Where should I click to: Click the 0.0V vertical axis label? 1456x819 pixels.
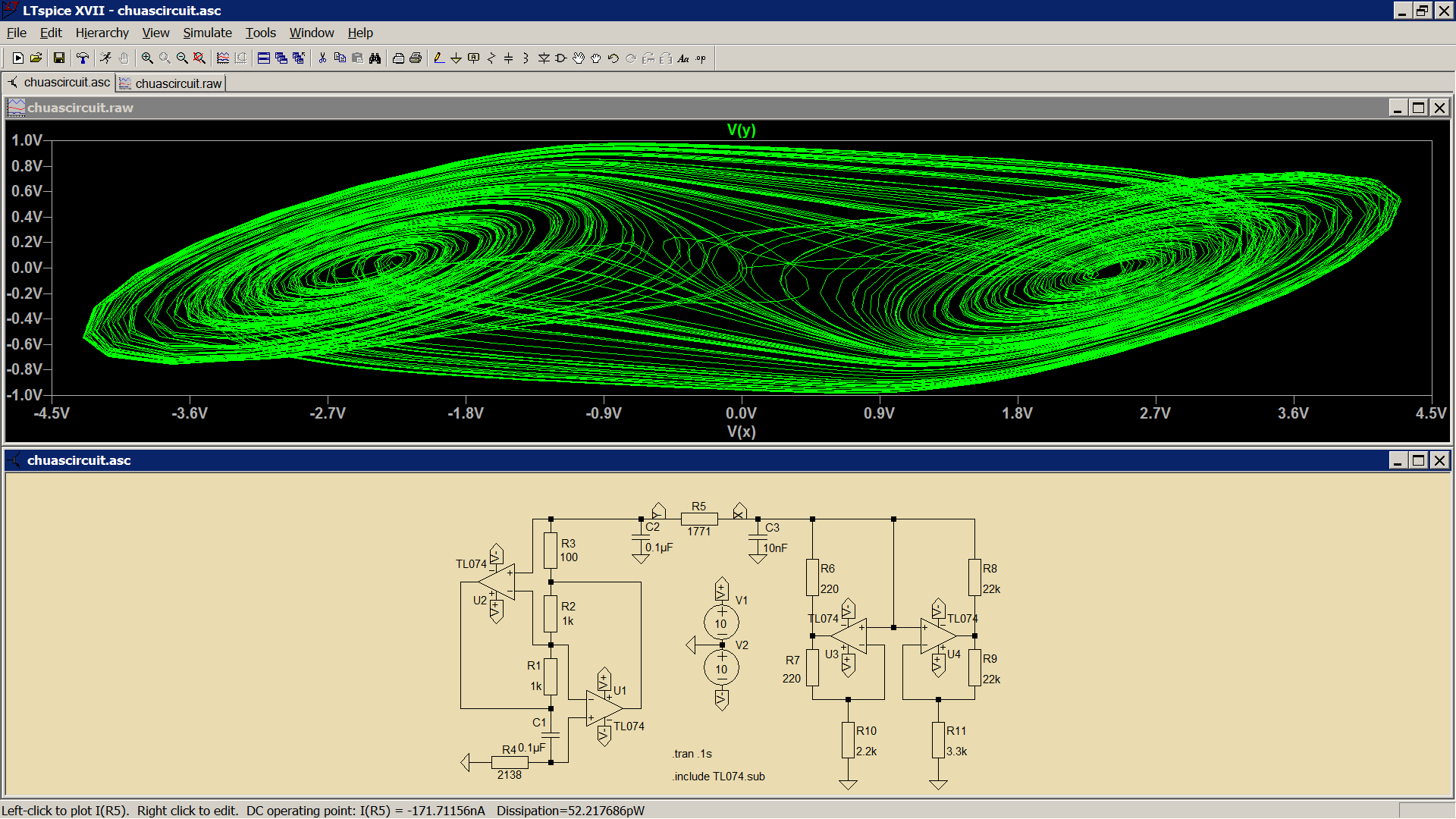click(27, 268)
